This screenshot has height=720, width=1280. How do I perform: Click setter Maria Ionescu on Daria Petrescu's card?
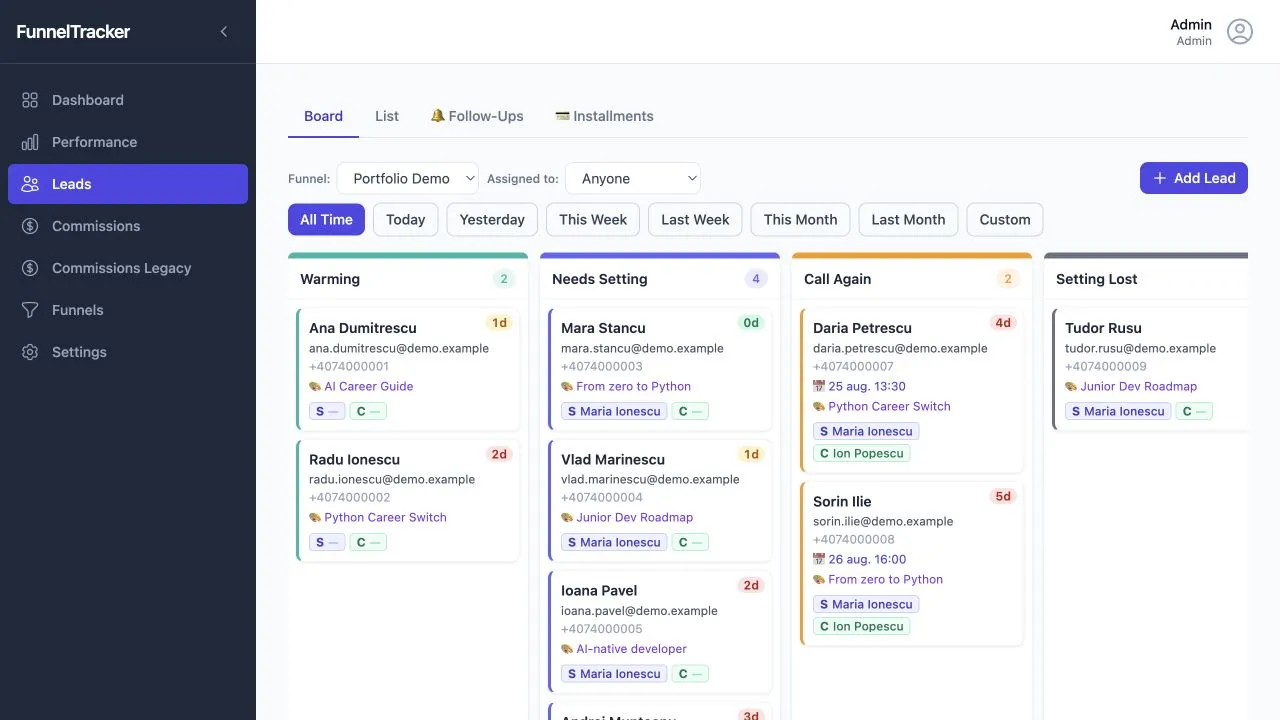point(866,431)
